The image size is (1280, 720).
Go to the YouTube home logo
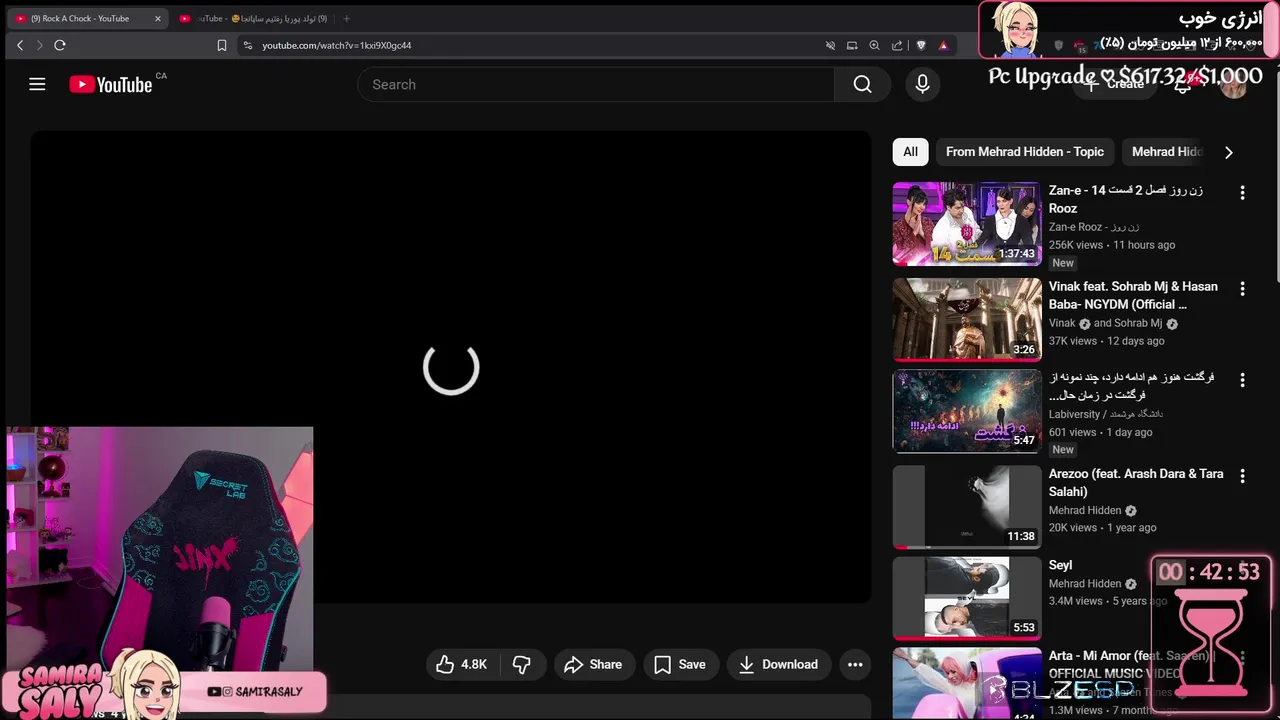[111, 85]
